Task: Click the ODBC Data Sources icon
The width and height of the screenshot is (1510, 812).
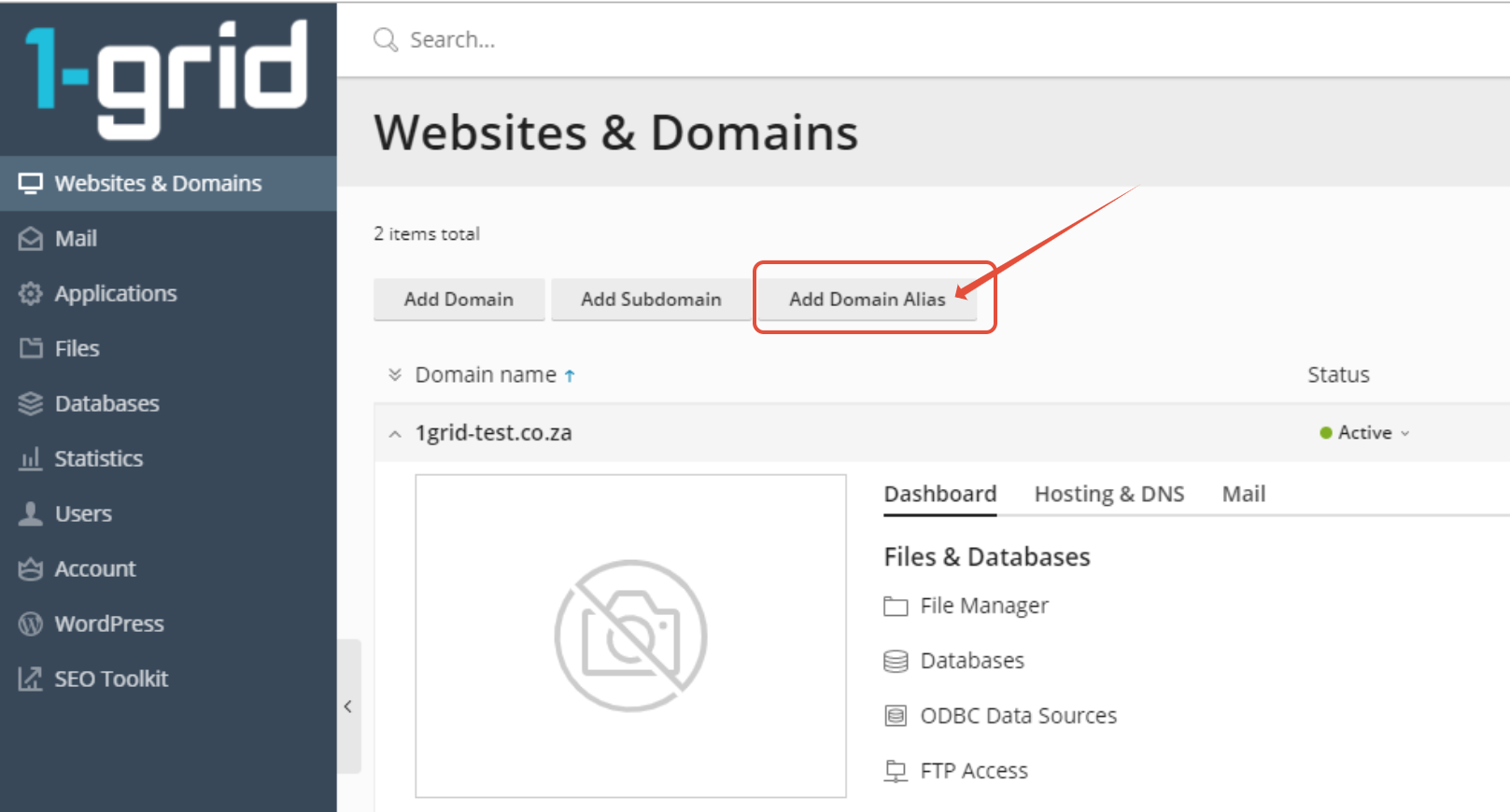Action: pyautogui.click(x=896, y=716)
